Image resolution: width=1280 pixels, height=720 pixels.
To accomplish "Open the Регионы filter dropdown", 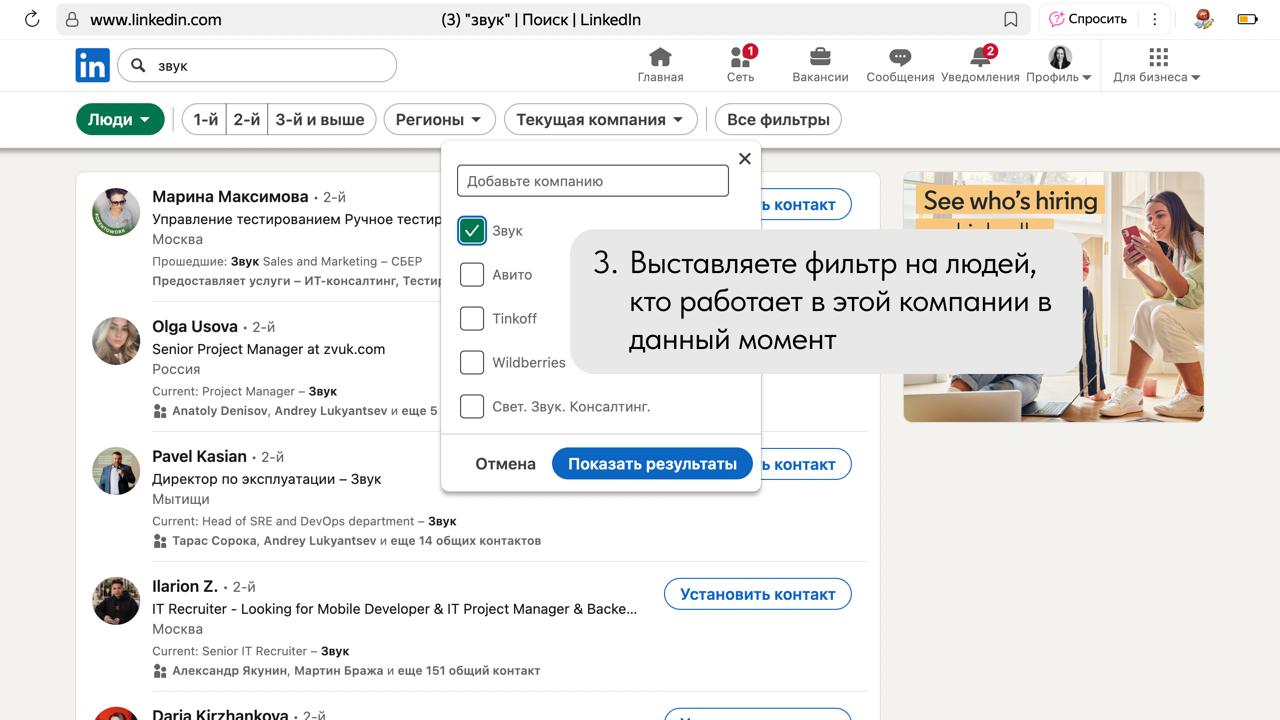I will pyautogui.click(x=439, y=120).
